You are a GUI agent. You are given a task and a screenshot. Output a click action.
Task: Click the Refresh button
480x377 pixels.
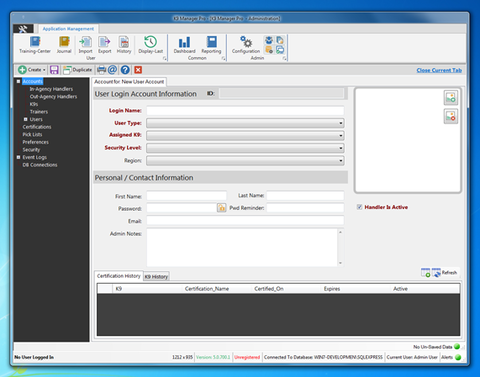click(445, 273)
